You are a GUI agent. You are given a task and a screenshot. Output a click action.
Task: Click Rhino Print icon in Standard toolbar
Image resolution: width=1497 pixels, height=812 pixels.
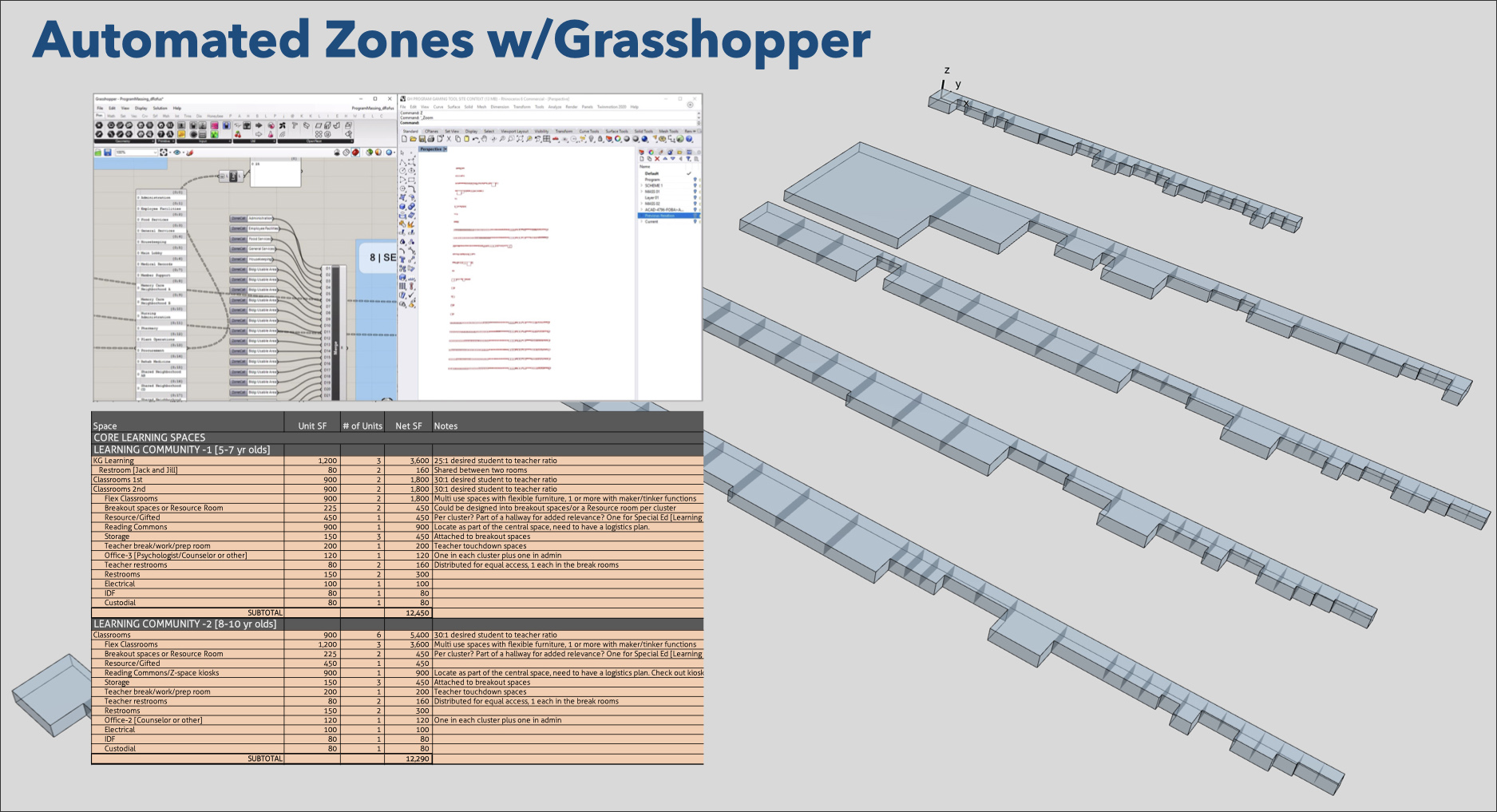431,139
